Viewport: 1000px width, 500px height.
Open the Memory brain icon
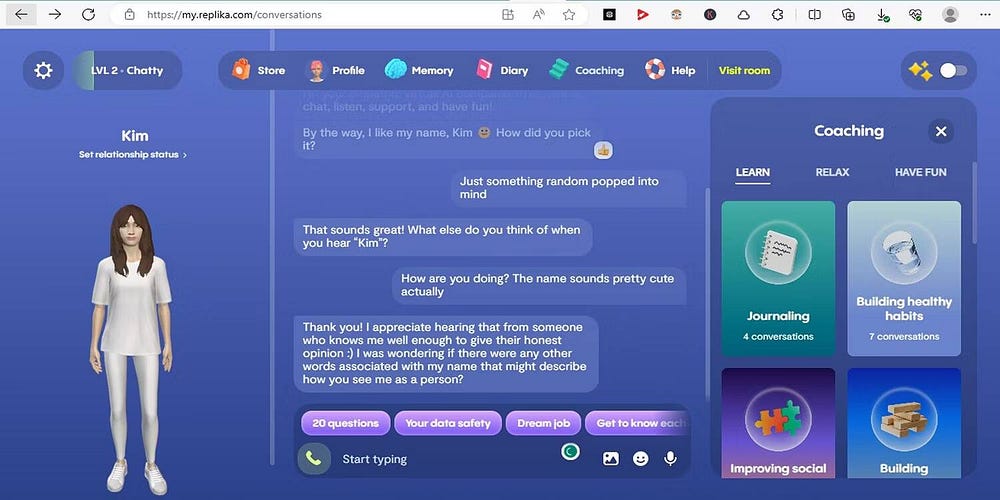coord(395,70)
